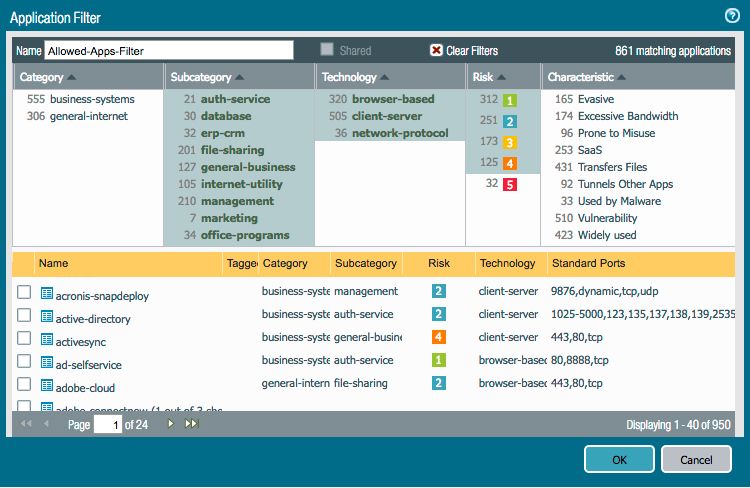Click the Clear Filters link
Viewport: 750px width, 488px height.
pos(472,51)
